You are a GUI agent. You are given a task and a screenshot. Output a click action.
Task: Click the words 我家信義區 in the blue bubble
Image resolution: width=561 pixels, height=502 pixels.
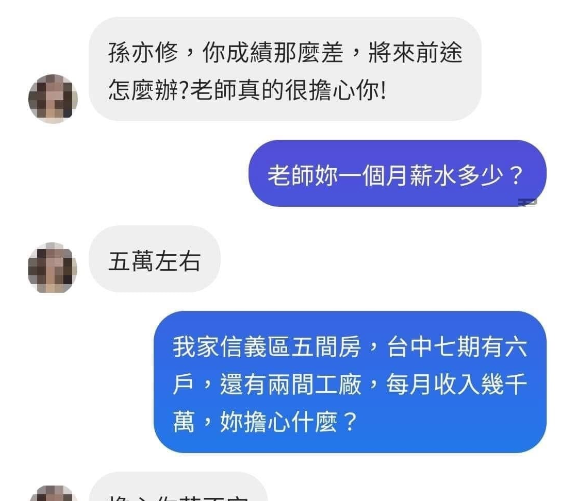point(231,347)
